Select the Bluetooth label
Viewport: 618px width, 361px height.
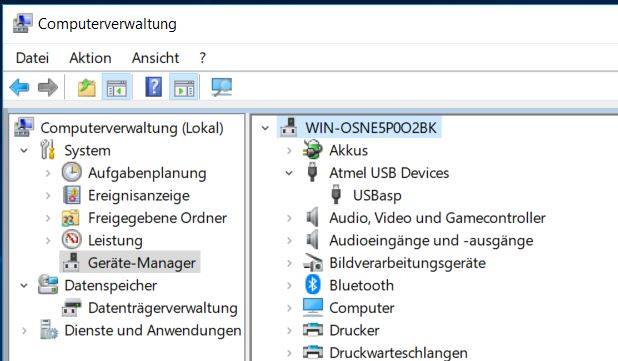coord(361,285)
